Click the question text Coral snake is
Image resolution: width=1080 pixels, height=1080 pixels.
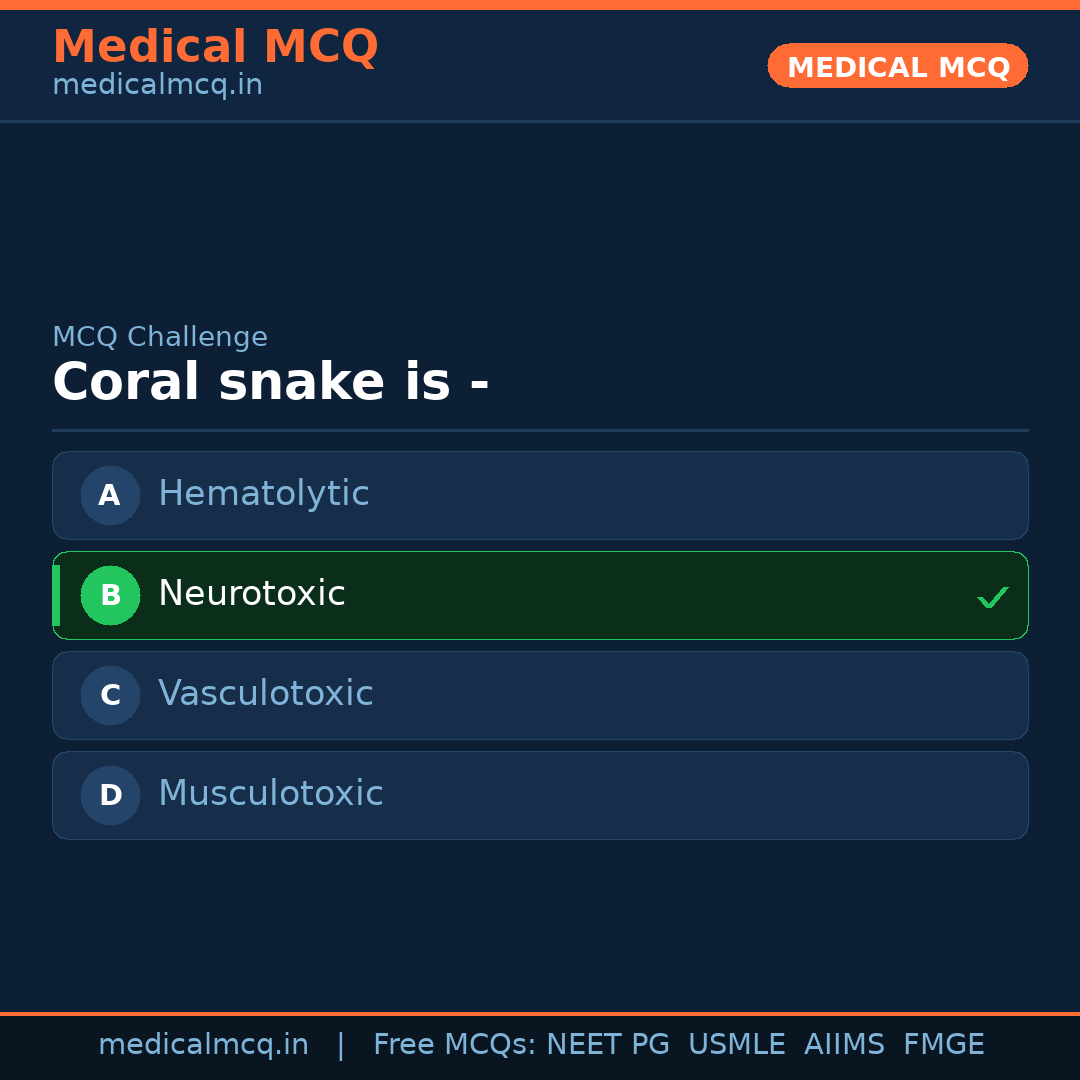(270, 381)
